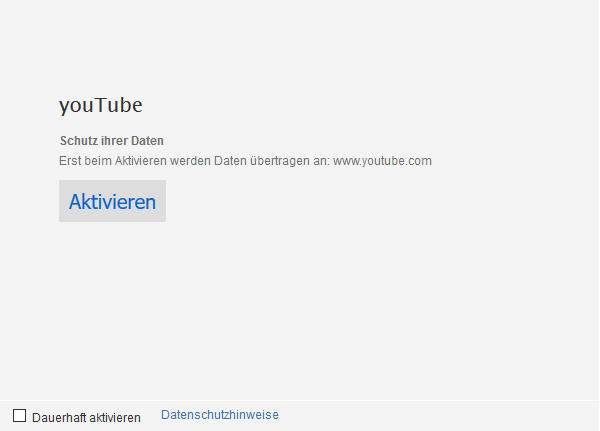The image size is (600, 431).
Task: Enable the Dauerhaft aktivieren checkbox
Action: (20, 416)
